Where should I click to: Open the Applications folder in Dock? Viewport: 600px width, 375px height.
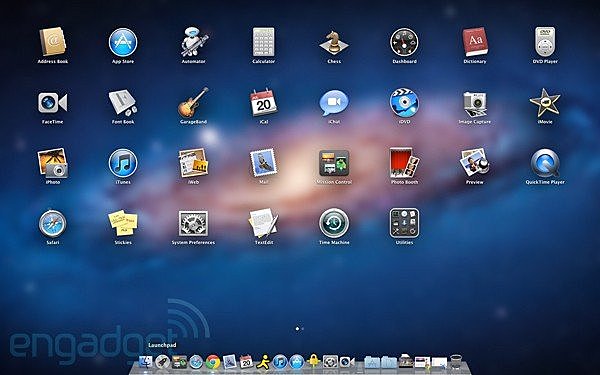tap(372, 362)
